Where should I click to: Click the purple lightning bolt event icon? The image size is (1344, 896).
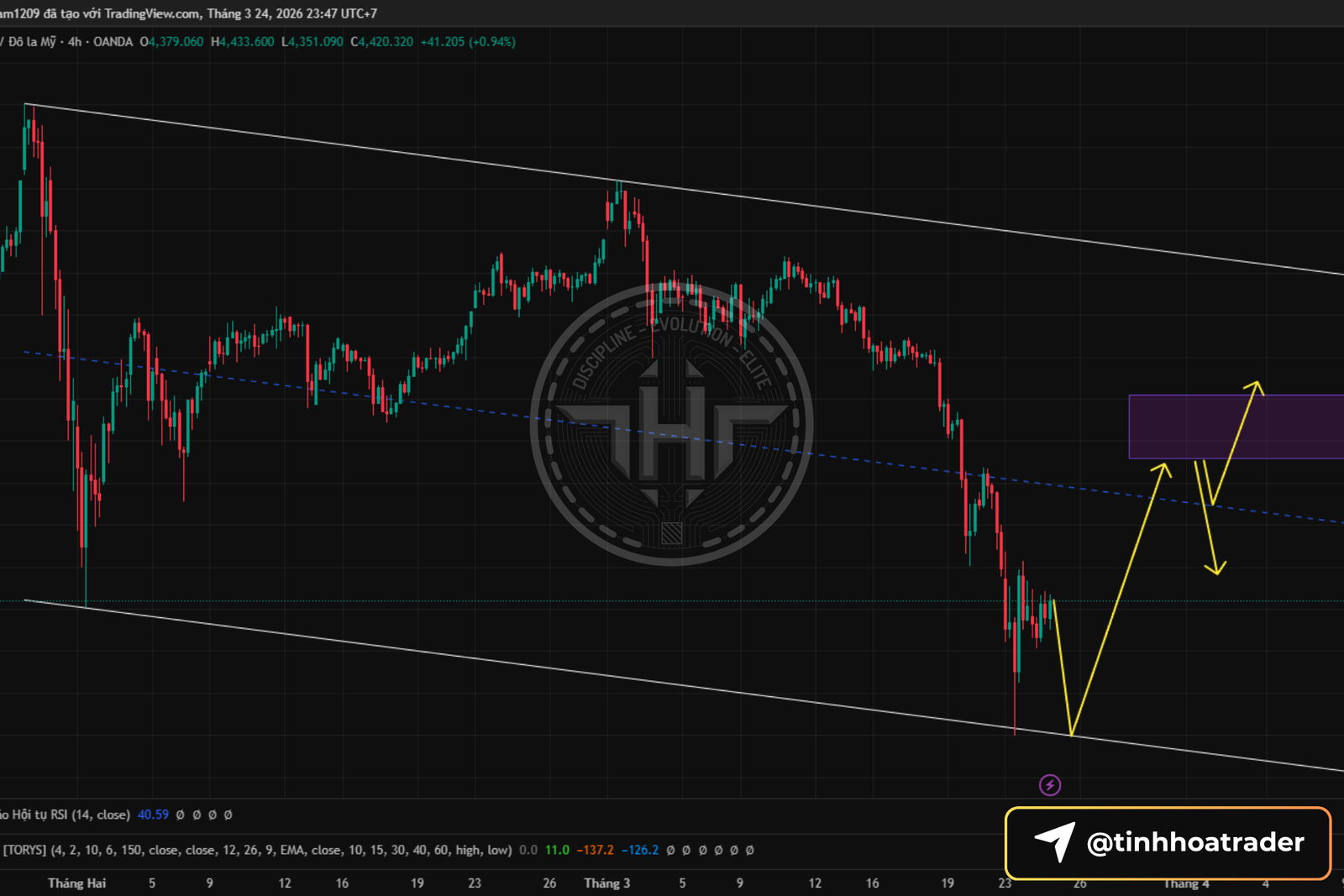(x=1049, y=785)
